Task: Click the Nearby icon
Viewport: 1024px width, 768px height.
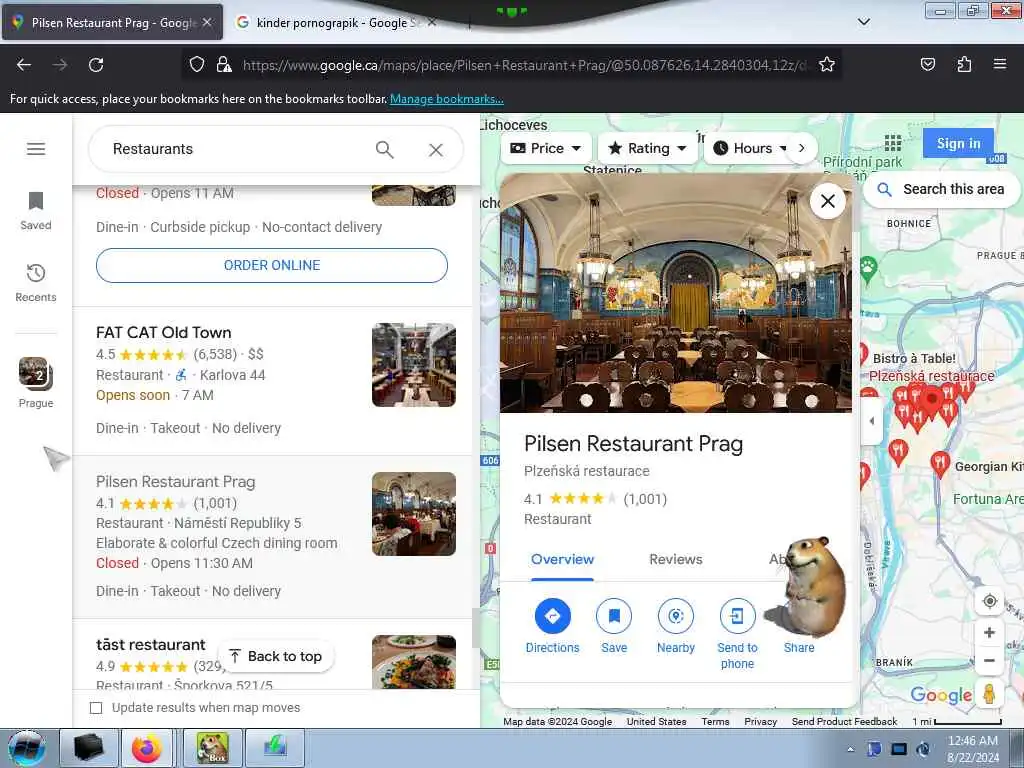Action: pyautogui.click(x=676, y=616)
